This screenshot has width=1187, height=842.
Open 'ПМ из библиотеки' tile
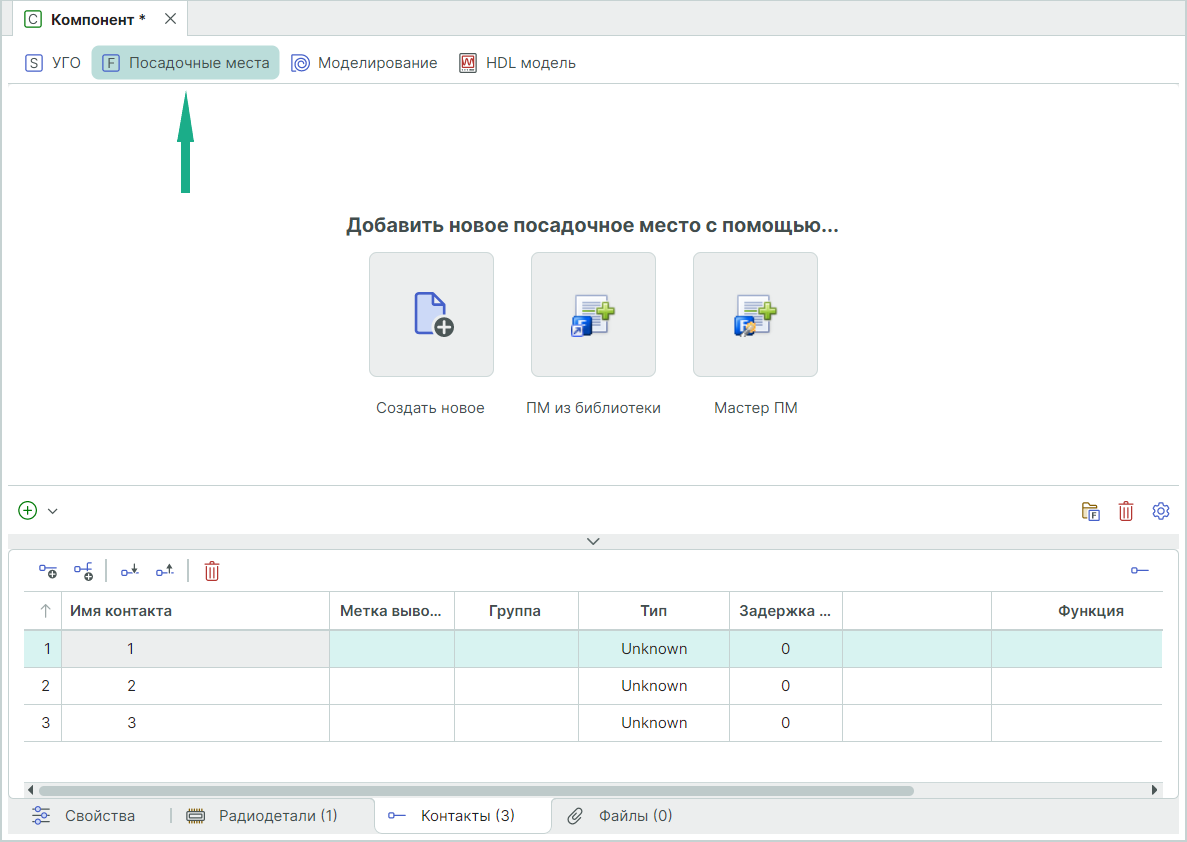[593, 314]
